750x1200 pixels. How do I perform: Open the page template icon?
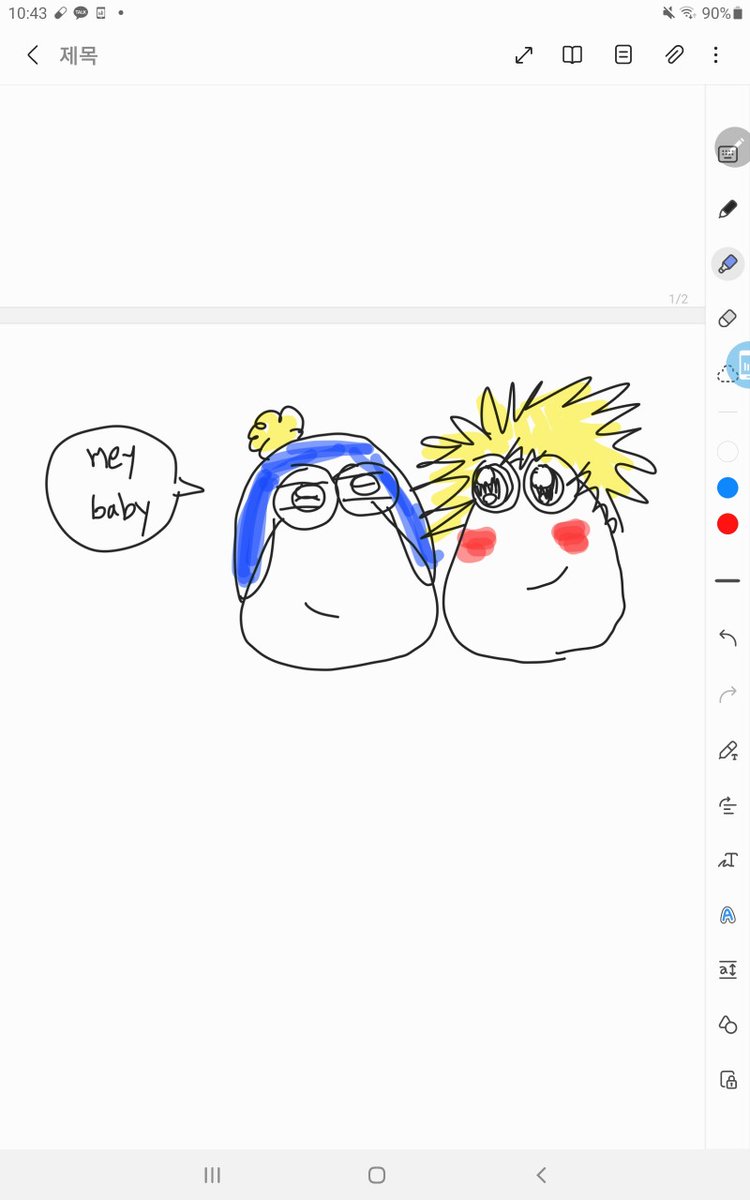pyautogui.click(x=623, y=56)
